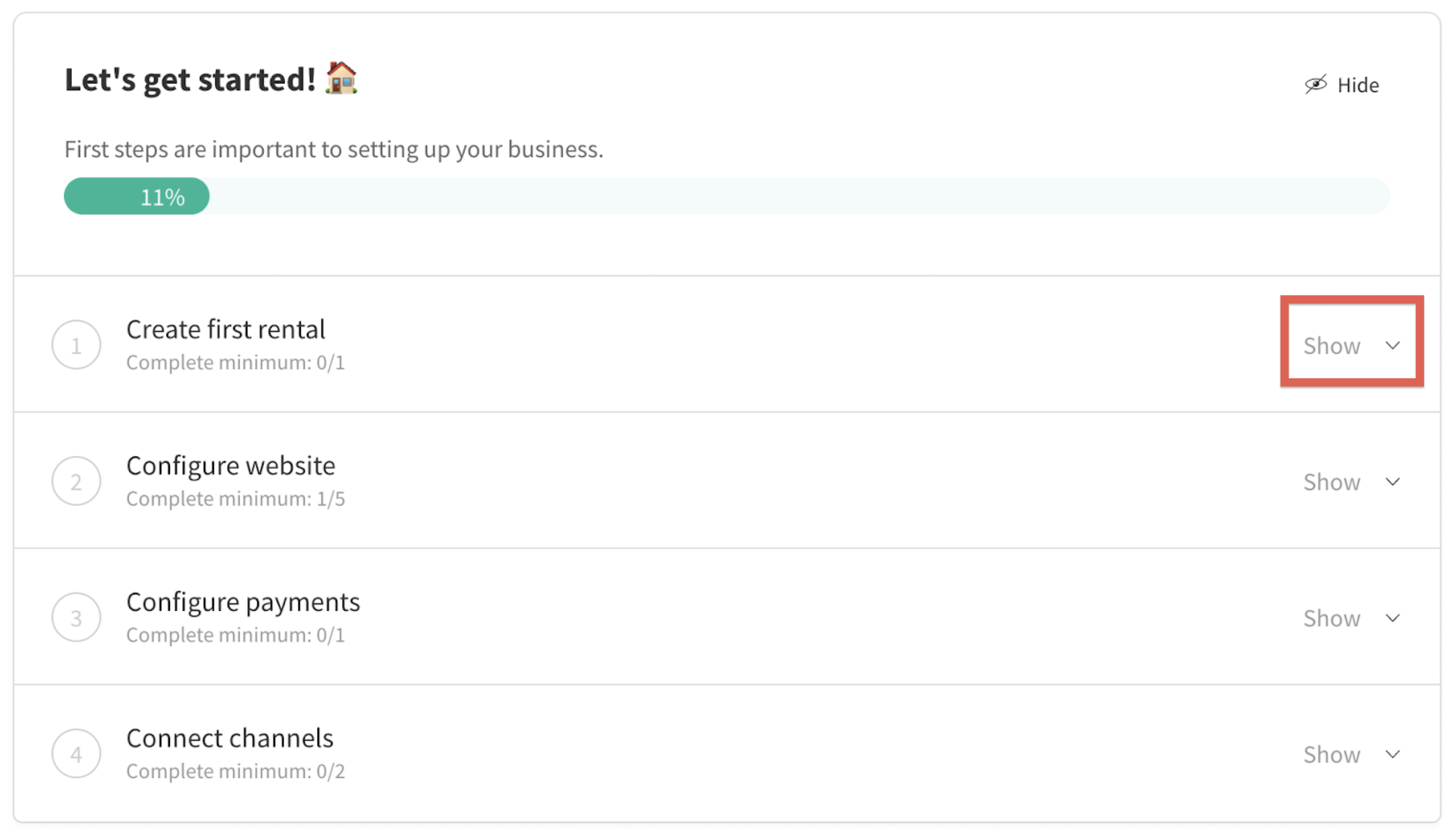Viewport: 1456px width, 833px height.
Task: Expand the Connect channels step
Action: tap(1331, 754)
